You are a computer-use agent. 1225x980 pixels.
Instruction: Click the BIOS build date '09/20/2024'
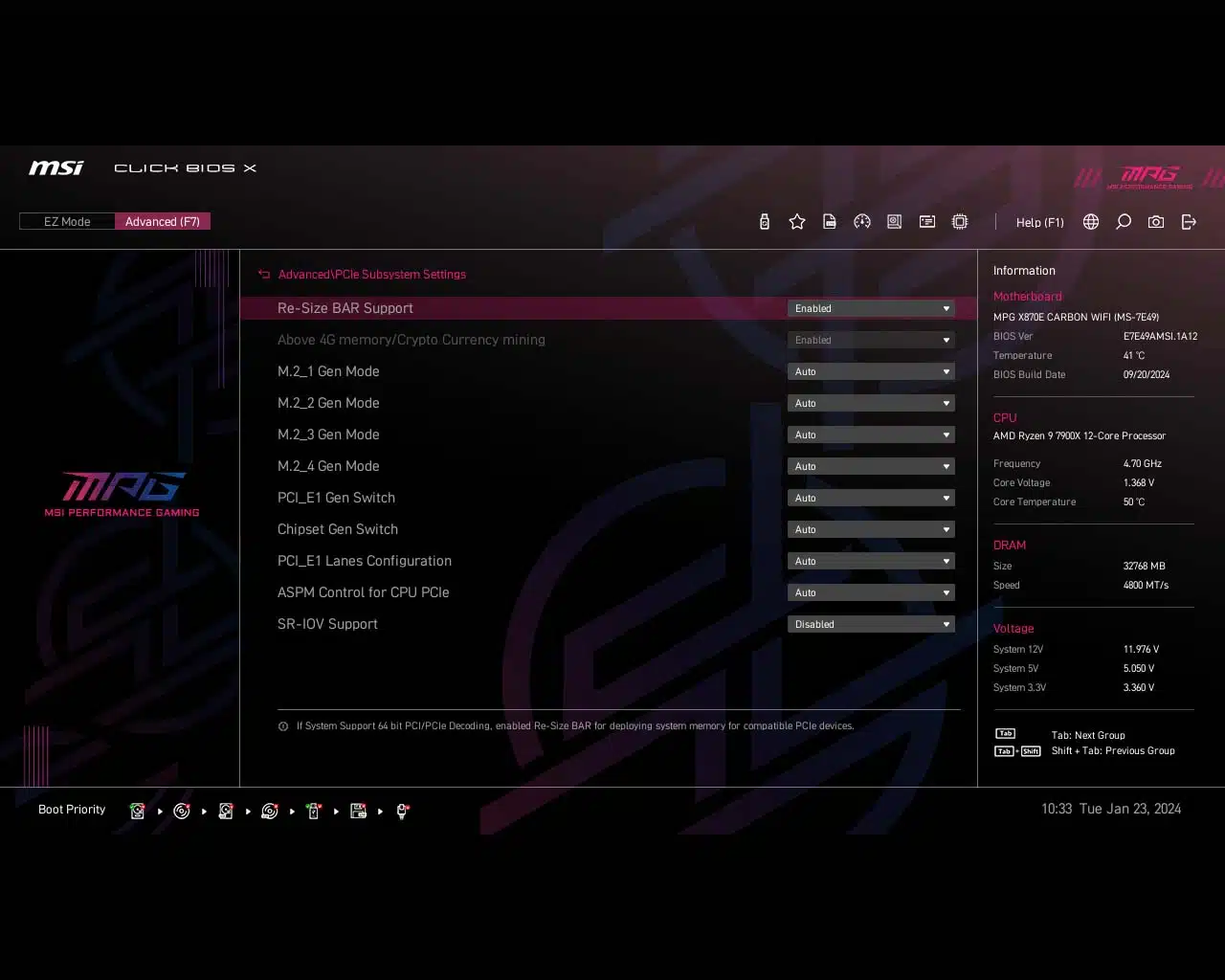1147,374
